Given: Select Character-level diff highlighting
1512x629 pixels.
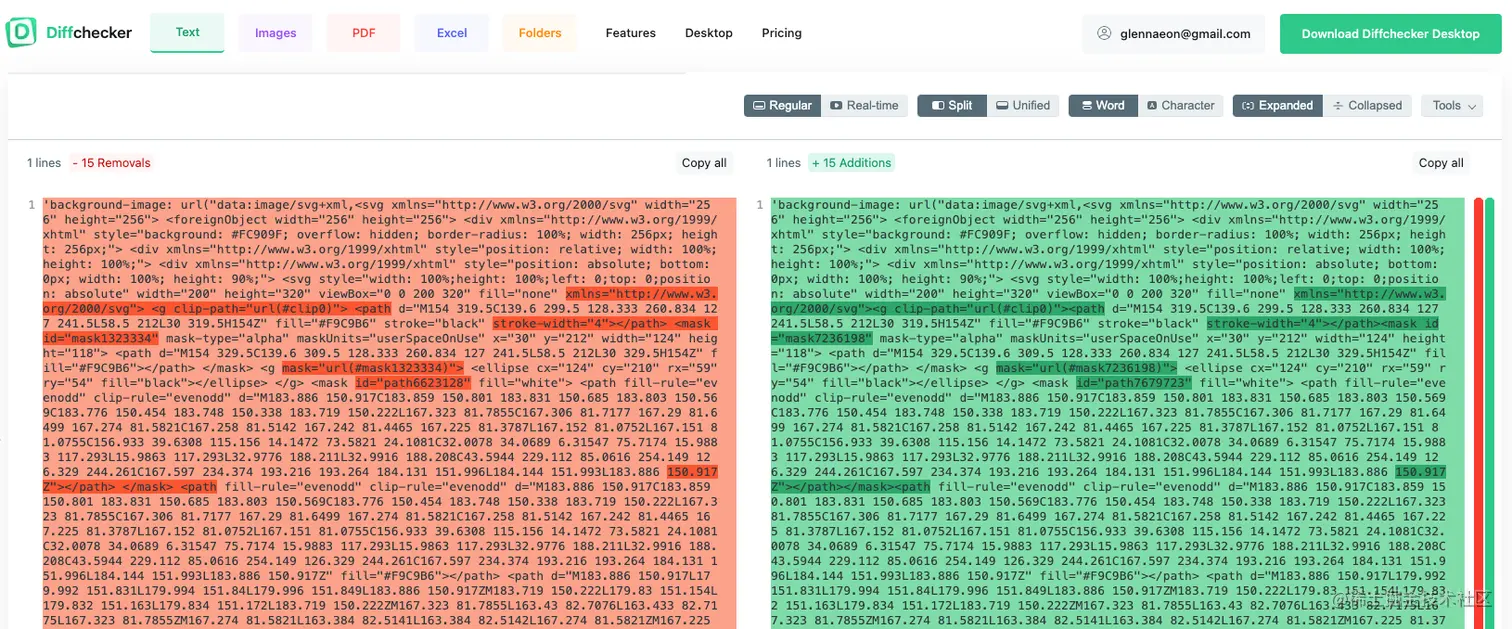Looking at the screenshot, I should point(1180,105).
